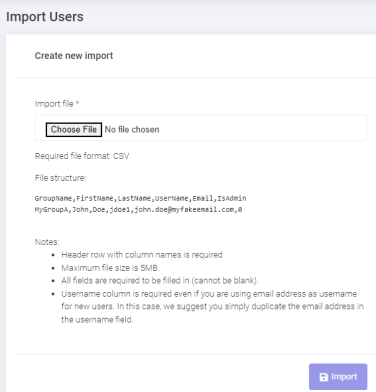
Task: Click the 'No file chosen' text
Action: tap(132, 129)
